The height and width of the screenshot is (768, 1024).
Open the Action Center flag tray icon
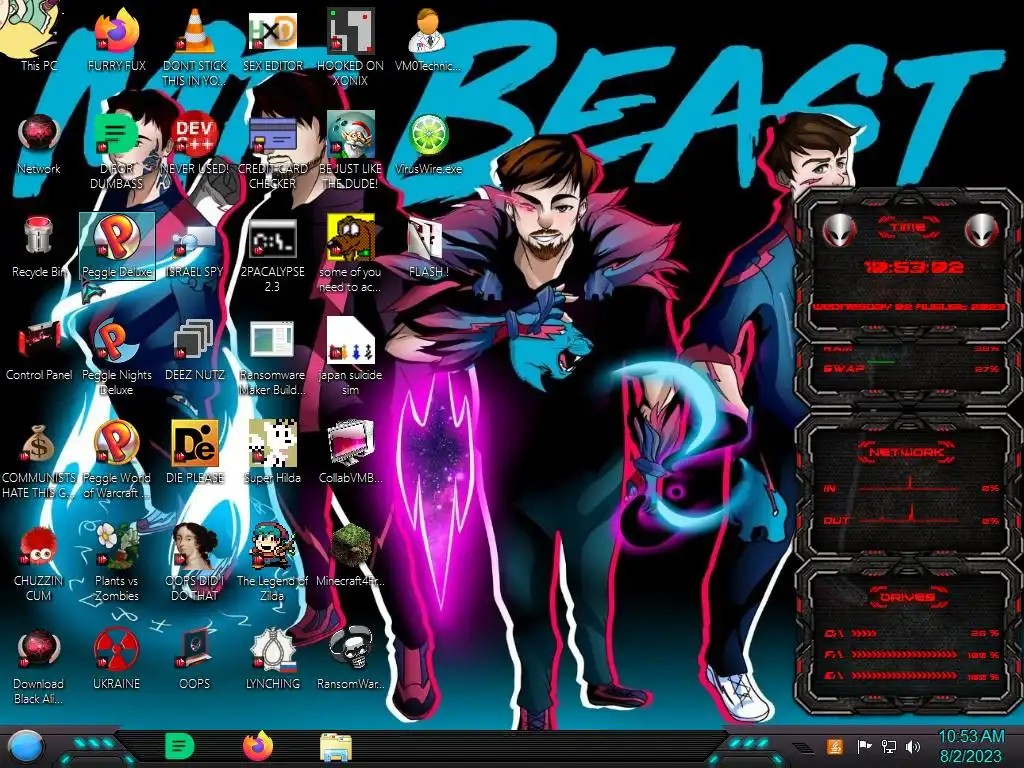point(864,746)
